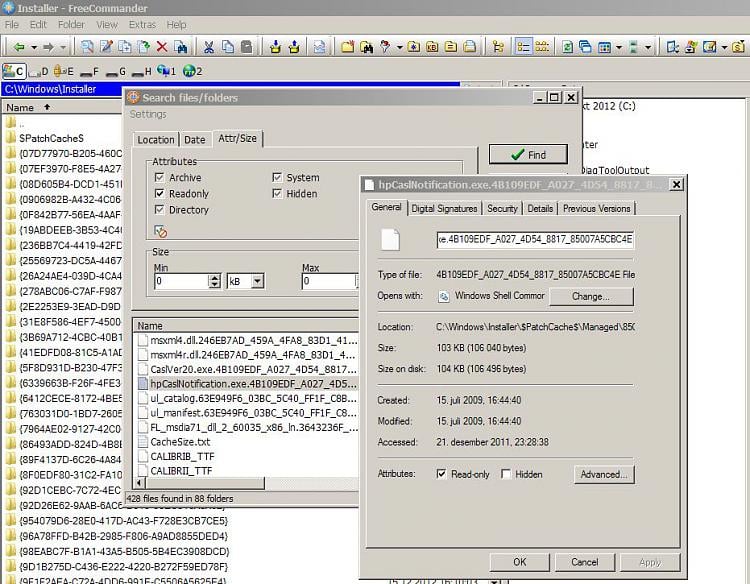Open the $PatchCache$ folder

click(51, 138)
